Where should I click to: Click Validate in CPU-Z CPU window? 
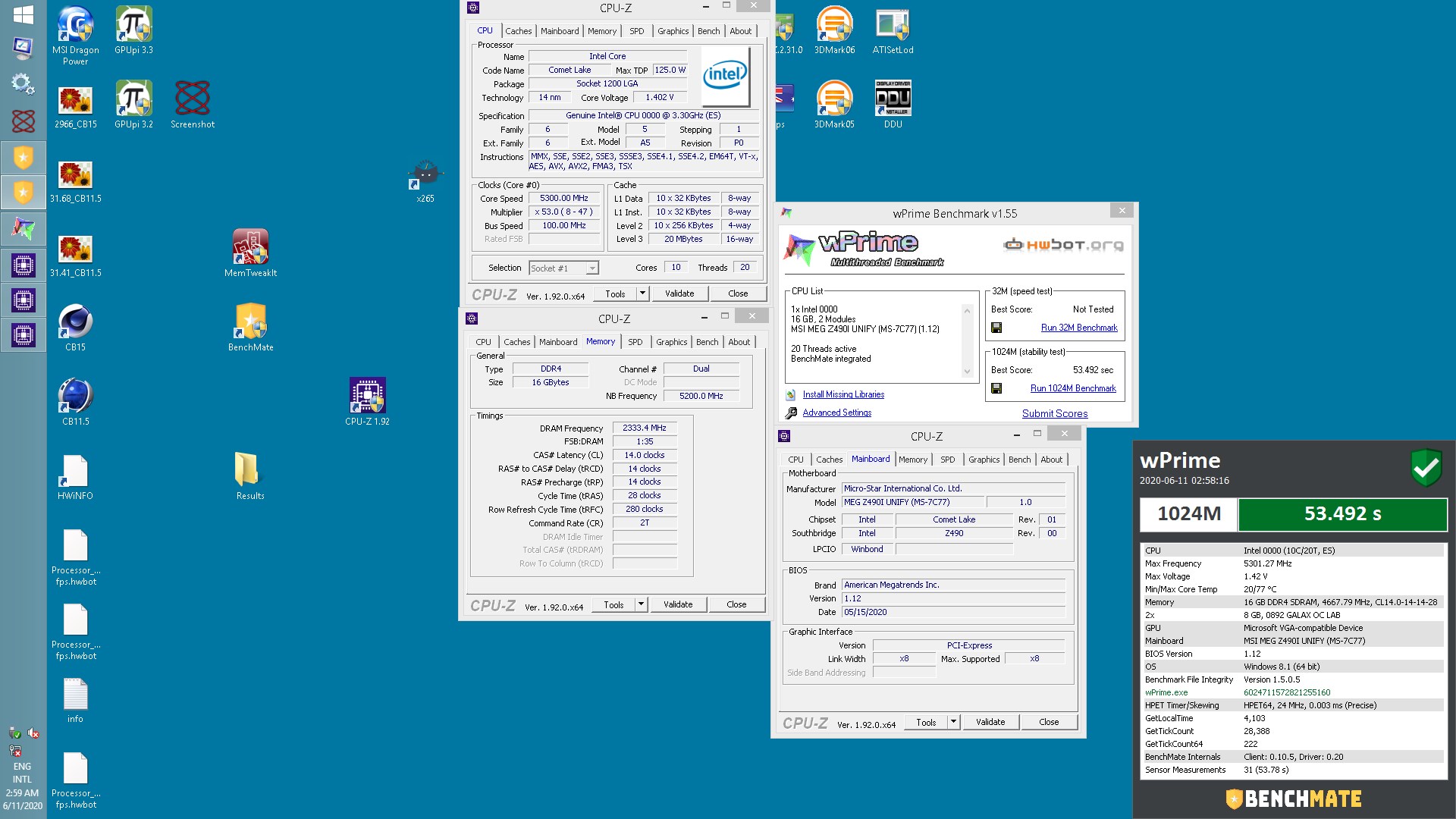[679, 293]
